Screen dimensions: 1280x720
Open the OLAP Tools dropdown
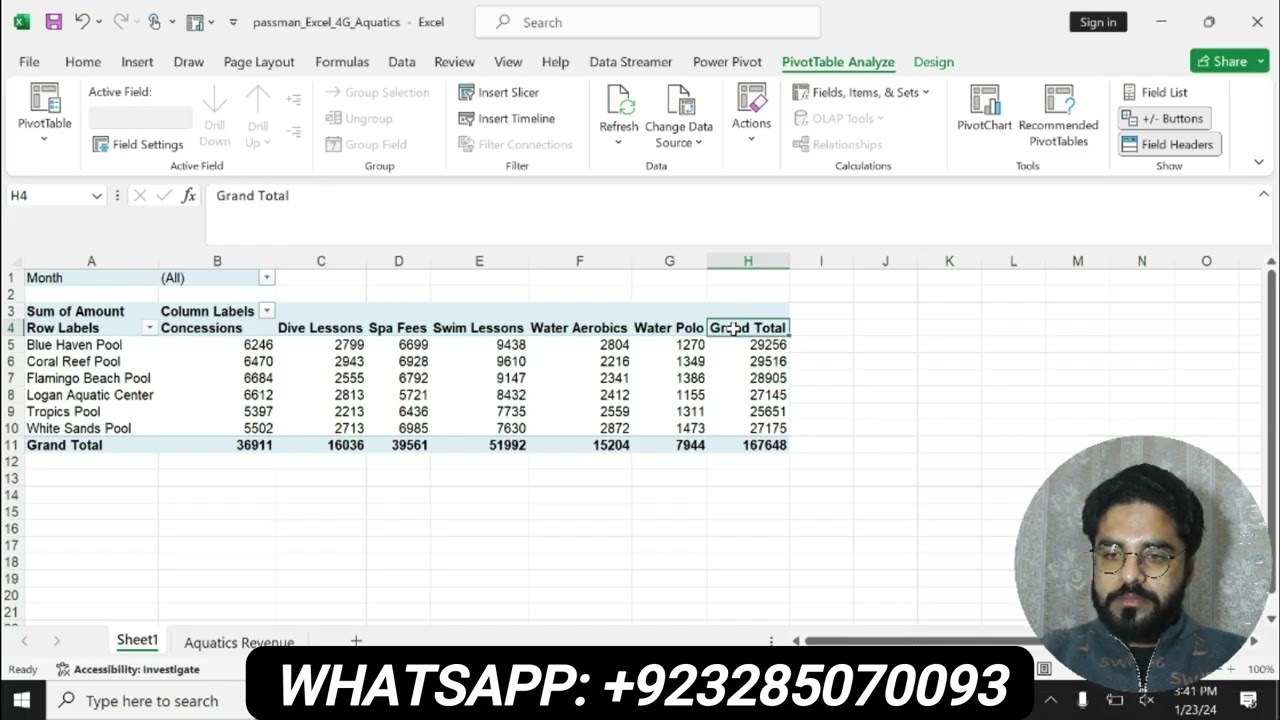839,118
